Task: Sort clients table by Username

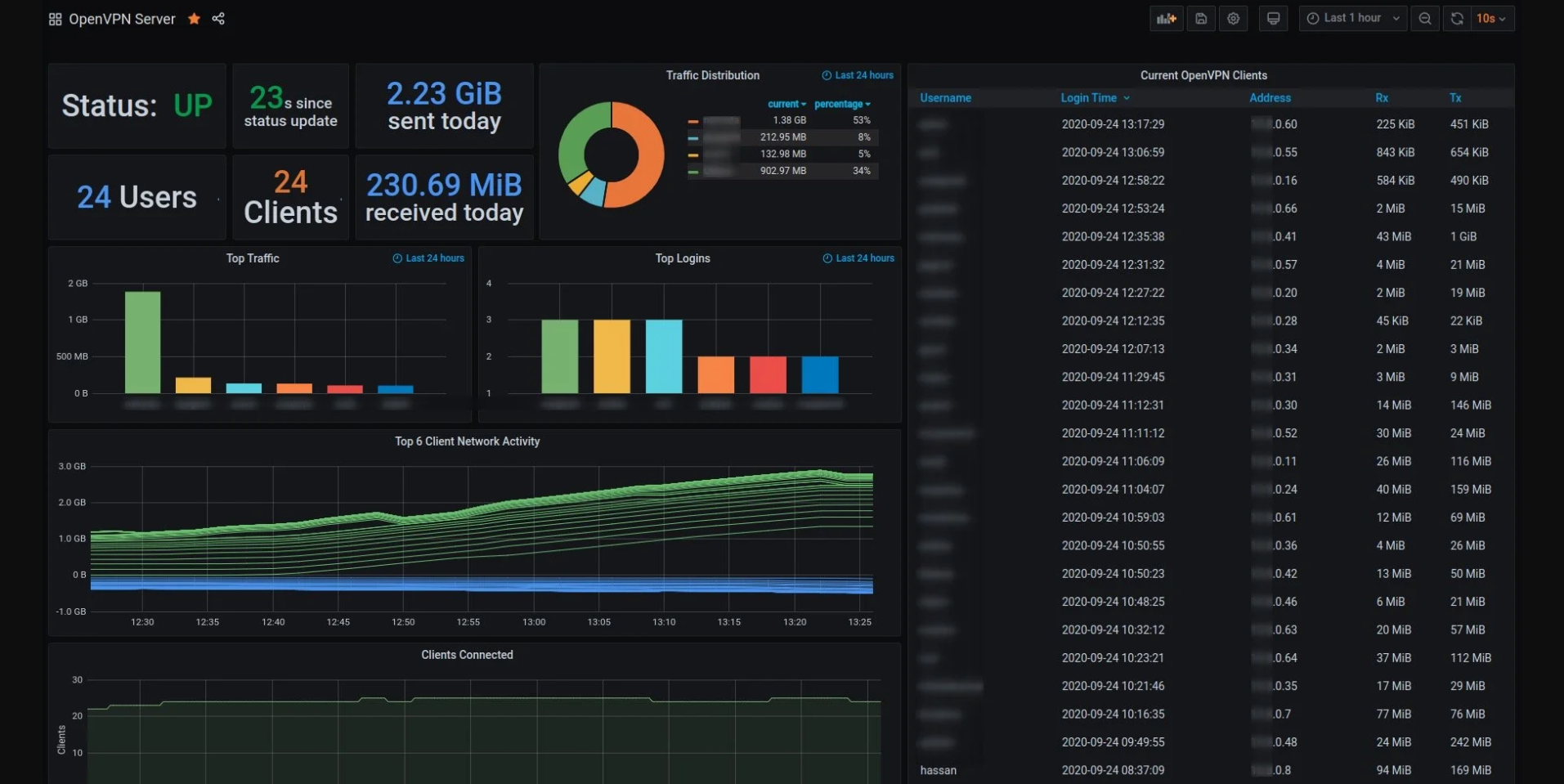Action: click(945, 97)
